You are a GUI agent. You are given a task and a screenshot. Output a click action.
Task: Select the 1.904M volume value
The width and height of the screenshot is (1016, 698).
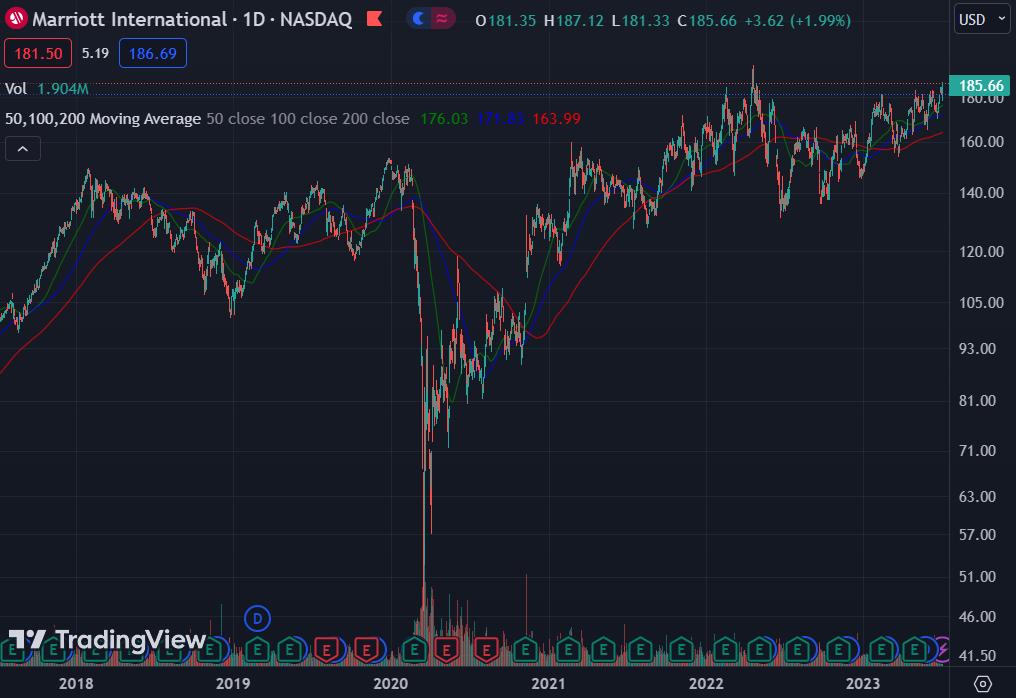pos(63,89)
